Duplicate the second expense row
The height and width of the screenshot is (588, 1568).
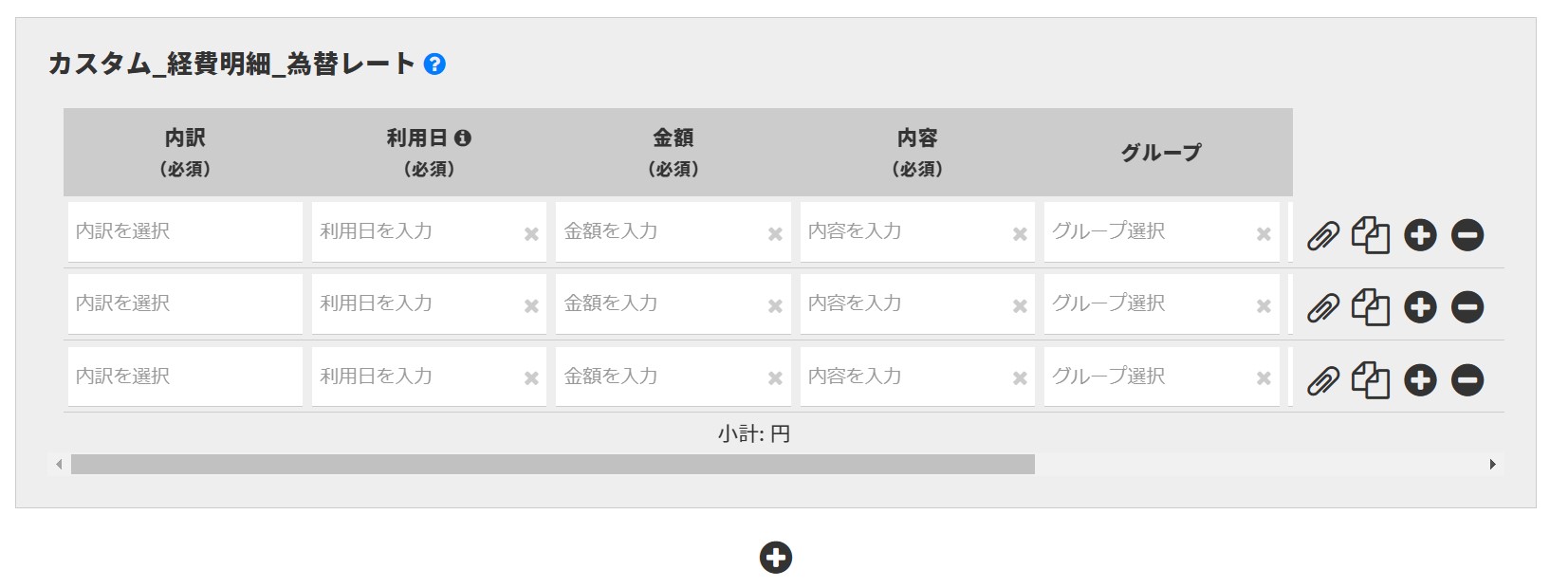click(x=1370, y=307)
